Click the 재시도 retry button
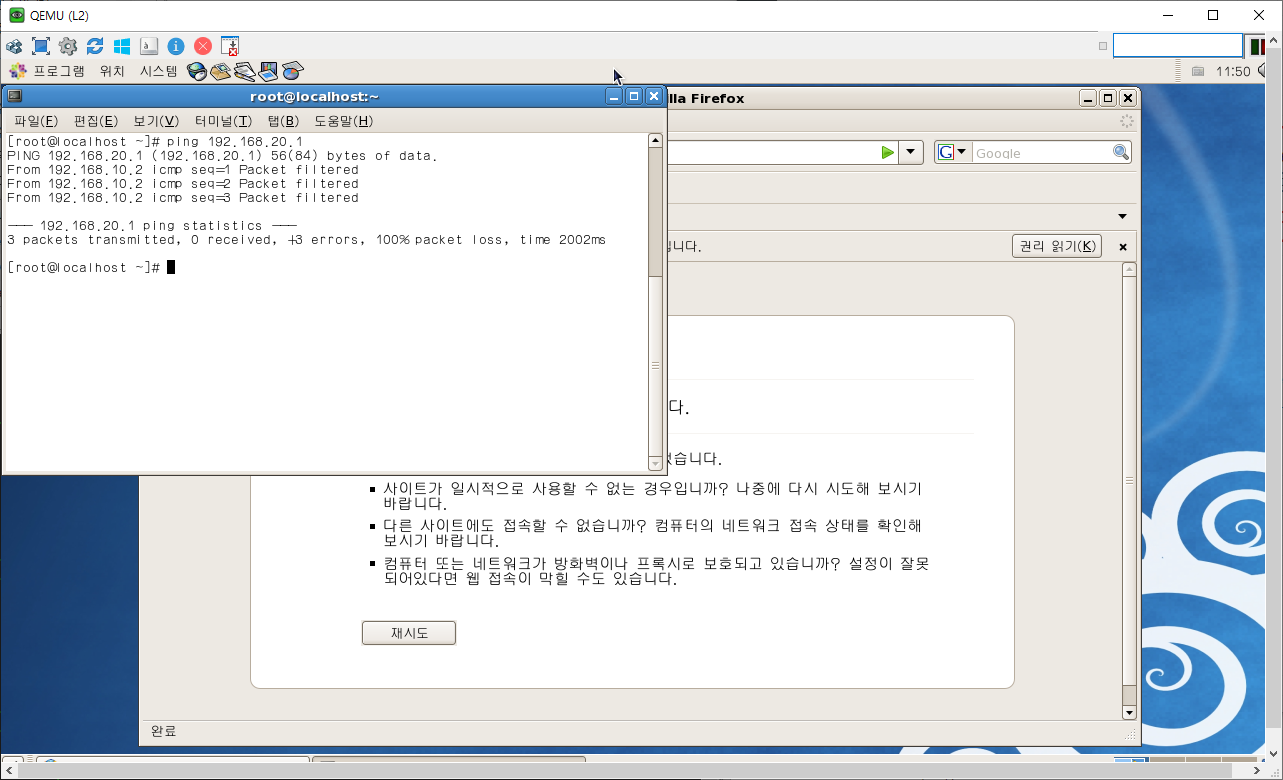 pyautogui.click(x=408, y=633)
